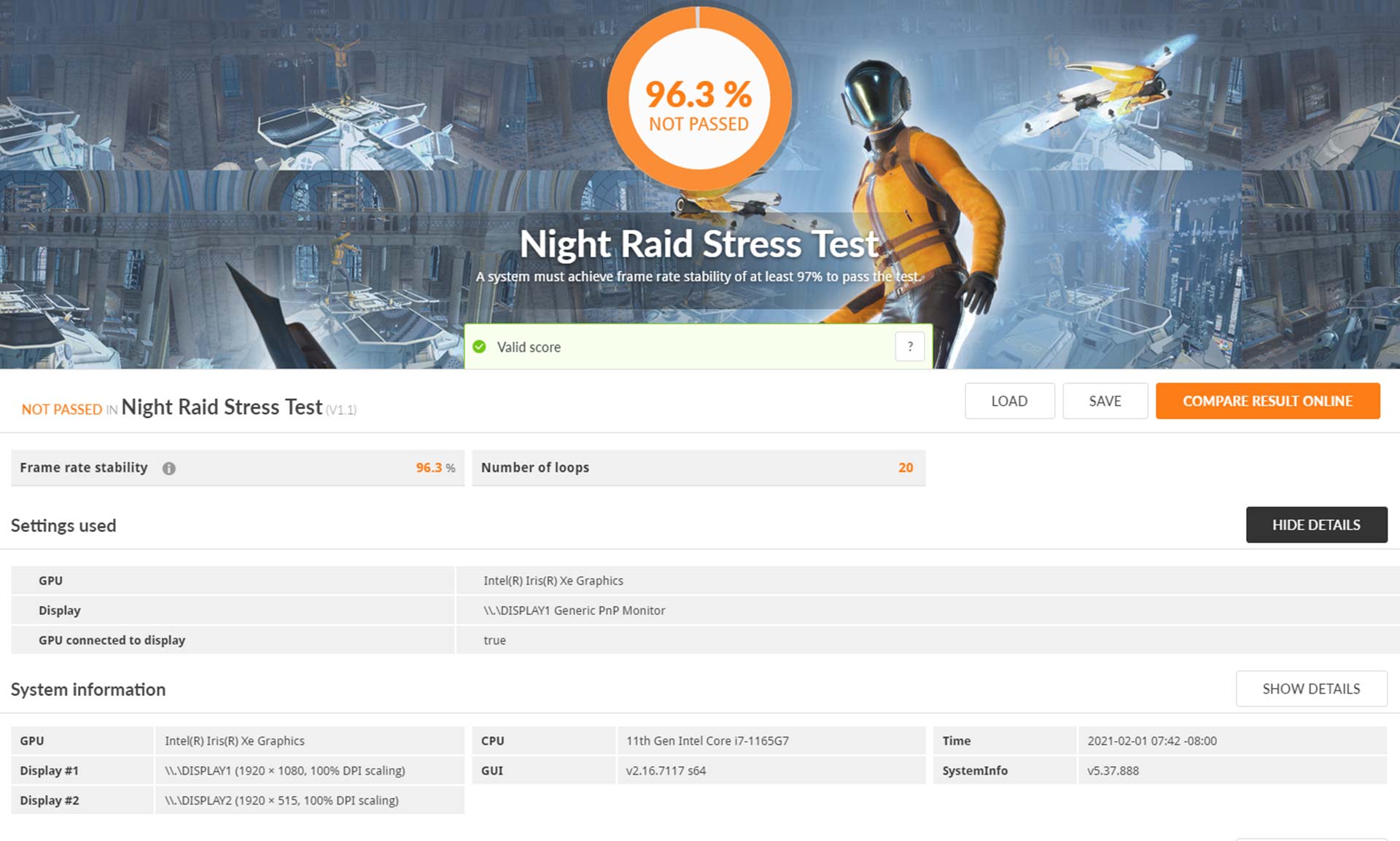Click the V1.1 version label

point(341,410)
